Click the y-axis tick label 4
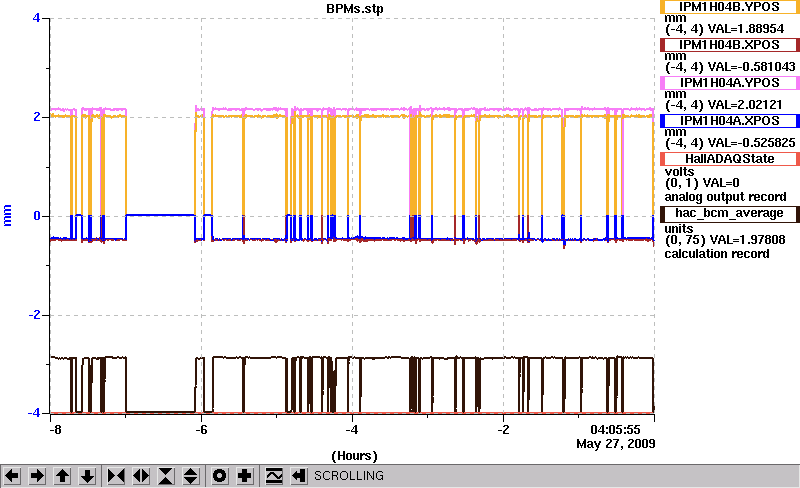The width and height of the screenshot is (800, 488). point(36,18)
